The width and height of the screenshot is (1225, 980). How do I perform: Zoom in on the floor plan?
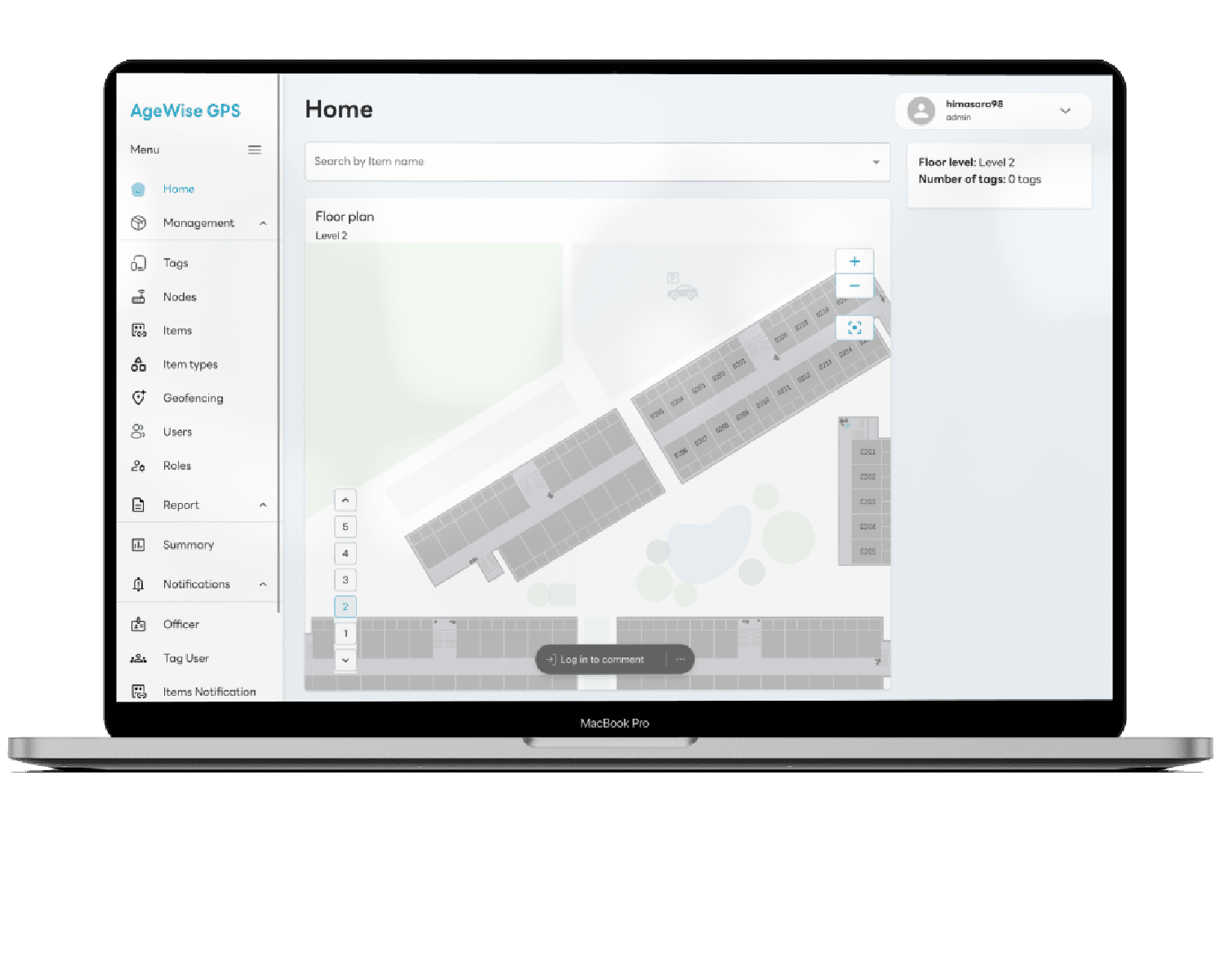[x=854, y=262]
